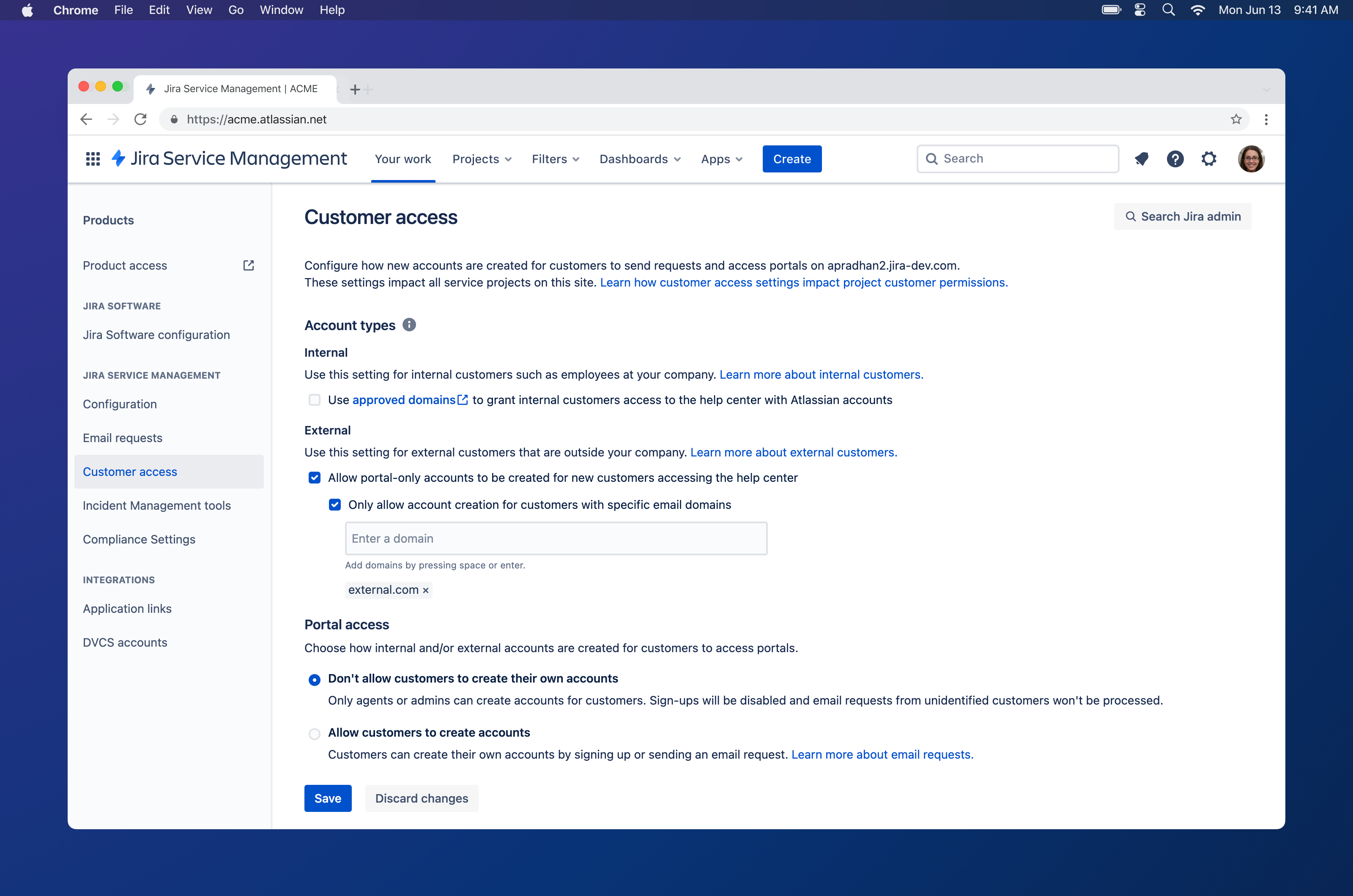Expand the Apps dropdown

click(x=721, y=159)
